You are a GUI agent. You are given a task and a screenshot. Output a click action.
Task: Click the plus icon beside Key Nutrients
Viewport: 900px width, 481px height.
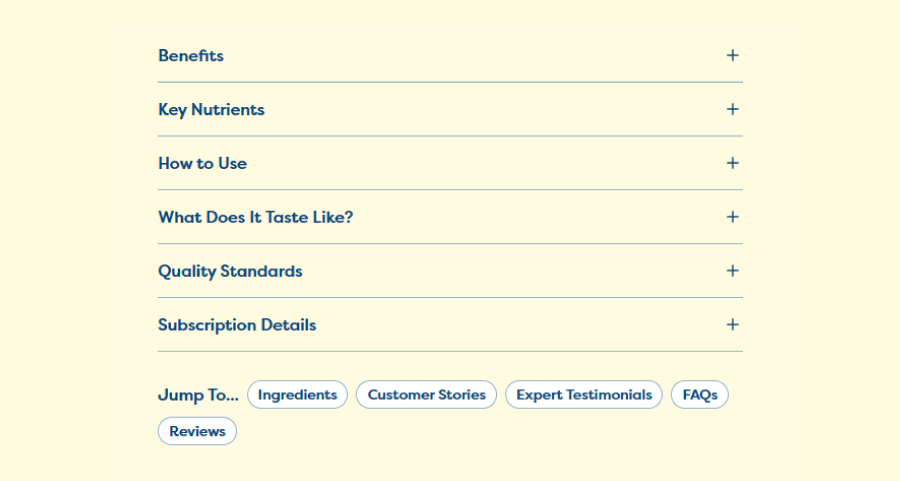(x=732, y=109)
